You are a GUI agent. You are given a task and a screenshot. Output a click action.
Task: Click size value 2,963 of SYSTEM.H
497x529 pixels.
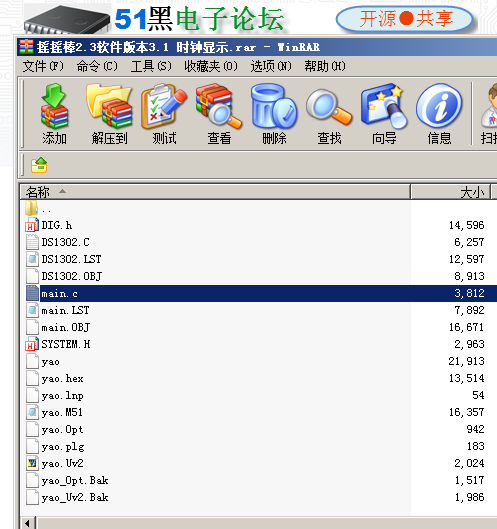(469, 344)
